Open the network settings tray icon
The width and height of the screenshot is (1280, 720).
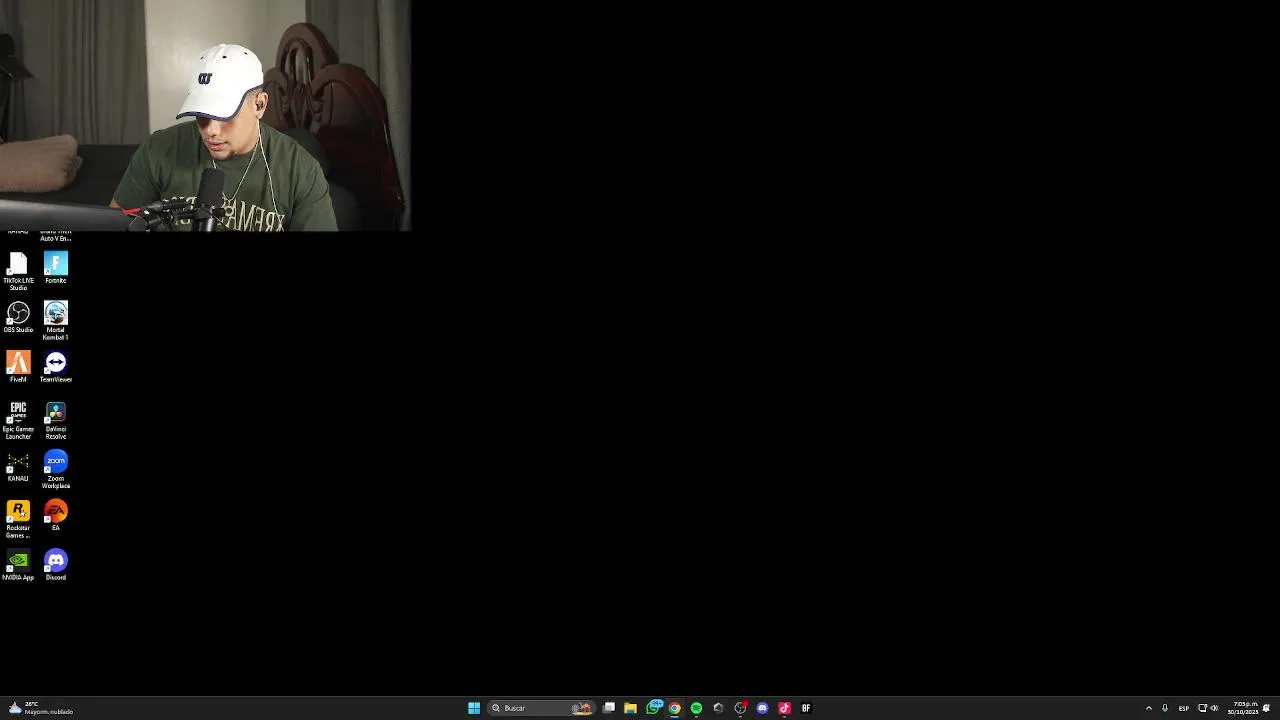[1202, 708]
